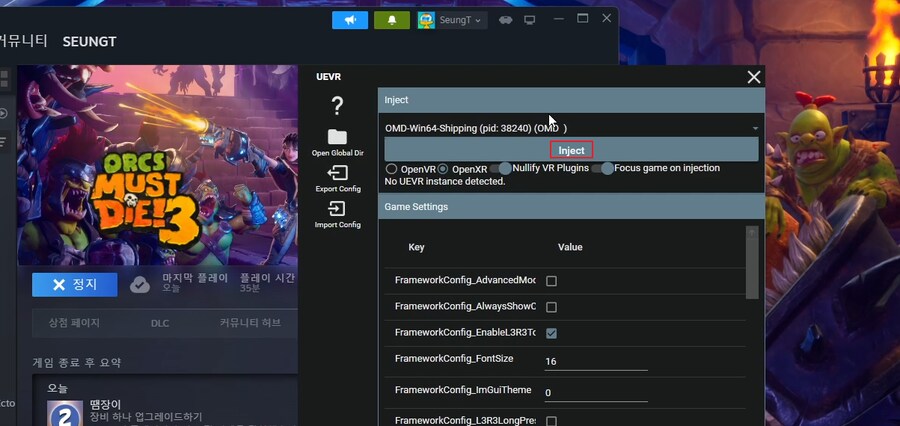
Task: Click the 플레이 시간 label in Steam
Action: (267, 278)
